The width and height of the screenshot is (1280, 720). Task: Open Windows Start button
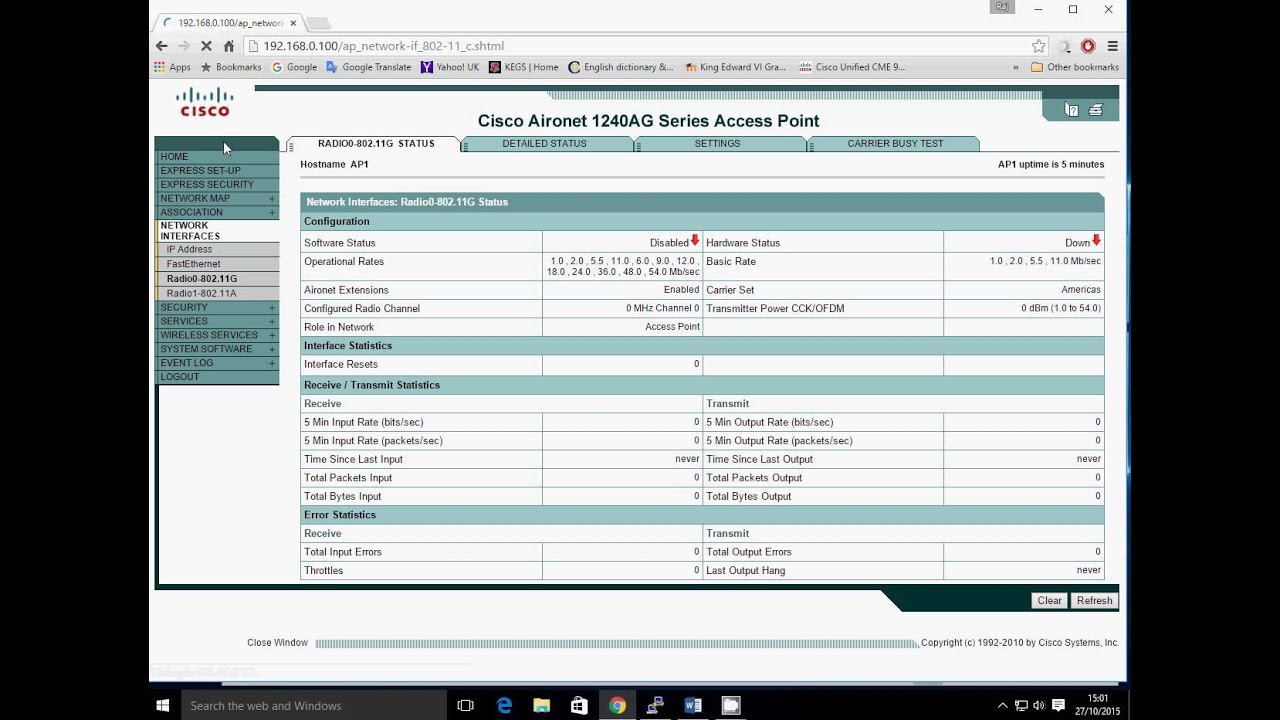(x=163, y=705)
